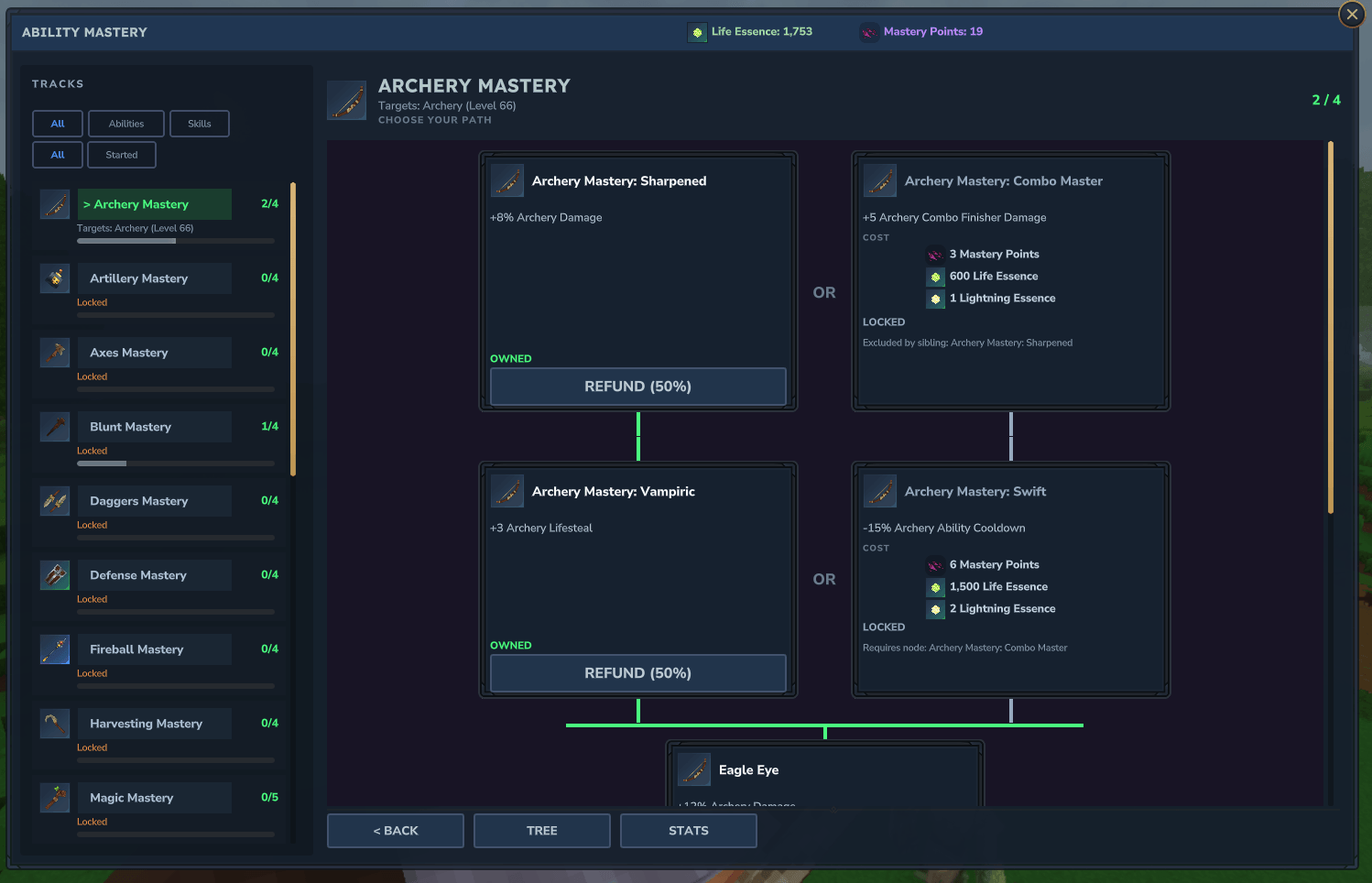Viewport: 1372px width, 883px height.
Task: Click the Daggers Mastery icon
Action: point(55,501)
